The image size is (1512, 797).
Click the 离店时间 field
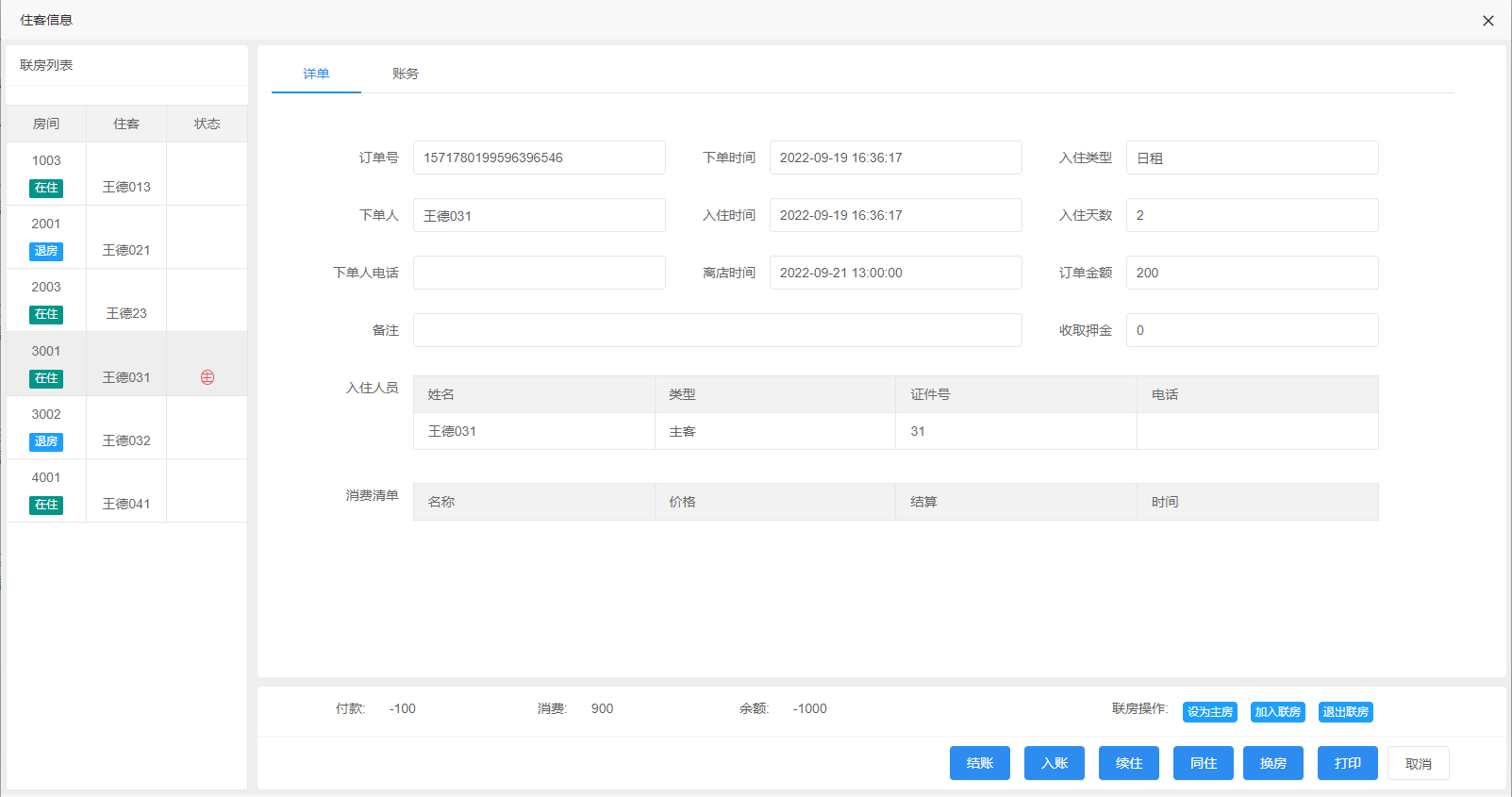[x=896, y=273]
